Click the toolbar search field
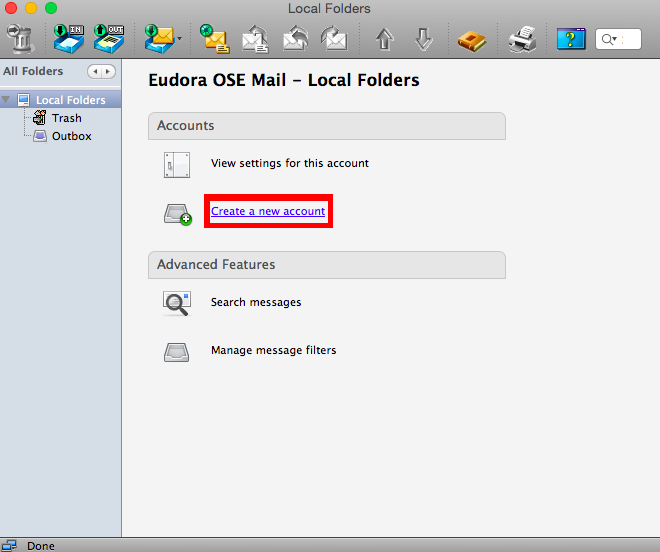This screenshot has height=552, width=660. coord(618,39)
